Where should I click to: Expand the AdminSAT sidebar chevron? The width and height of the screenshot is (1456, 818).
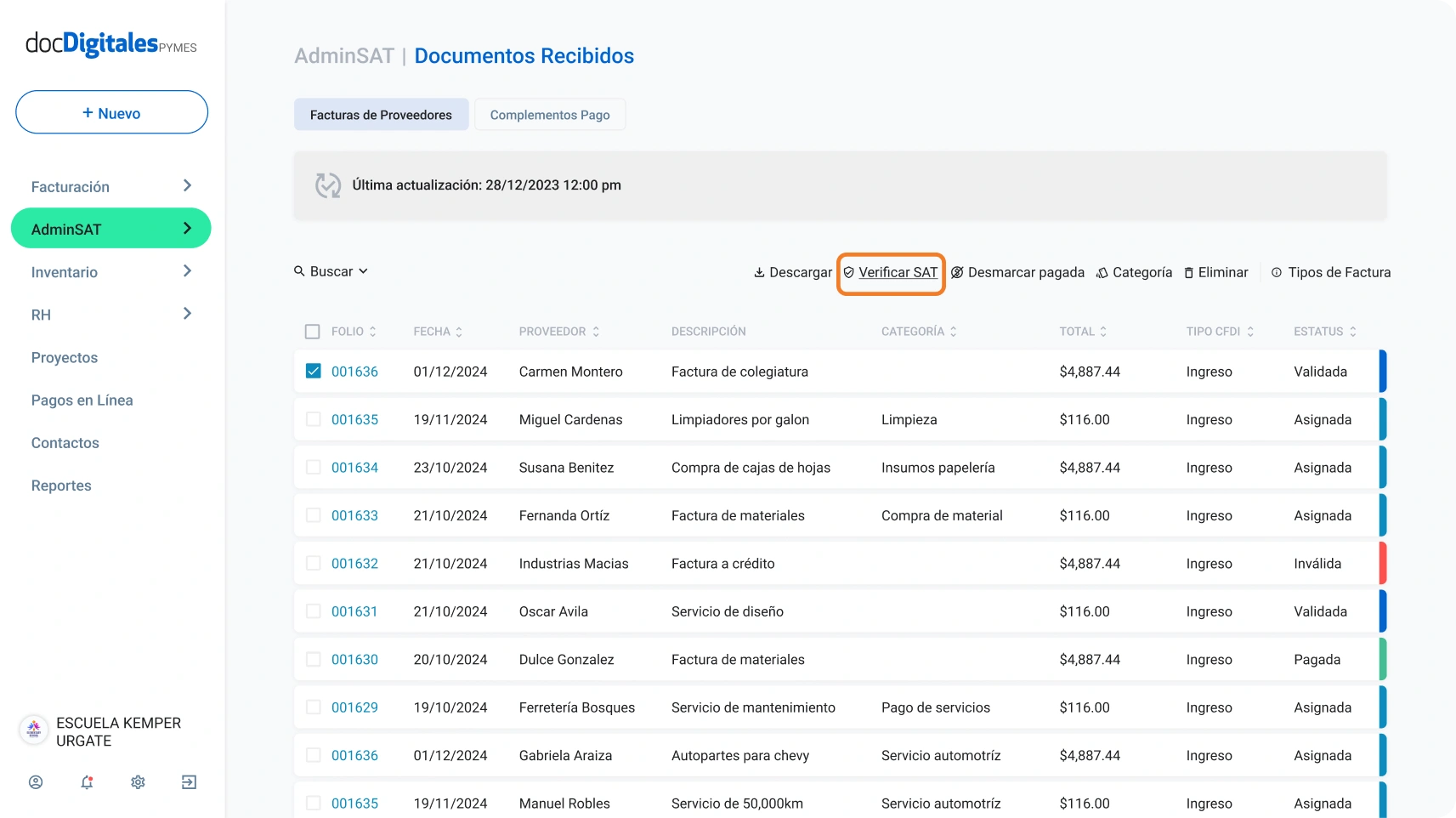(188, 228)
